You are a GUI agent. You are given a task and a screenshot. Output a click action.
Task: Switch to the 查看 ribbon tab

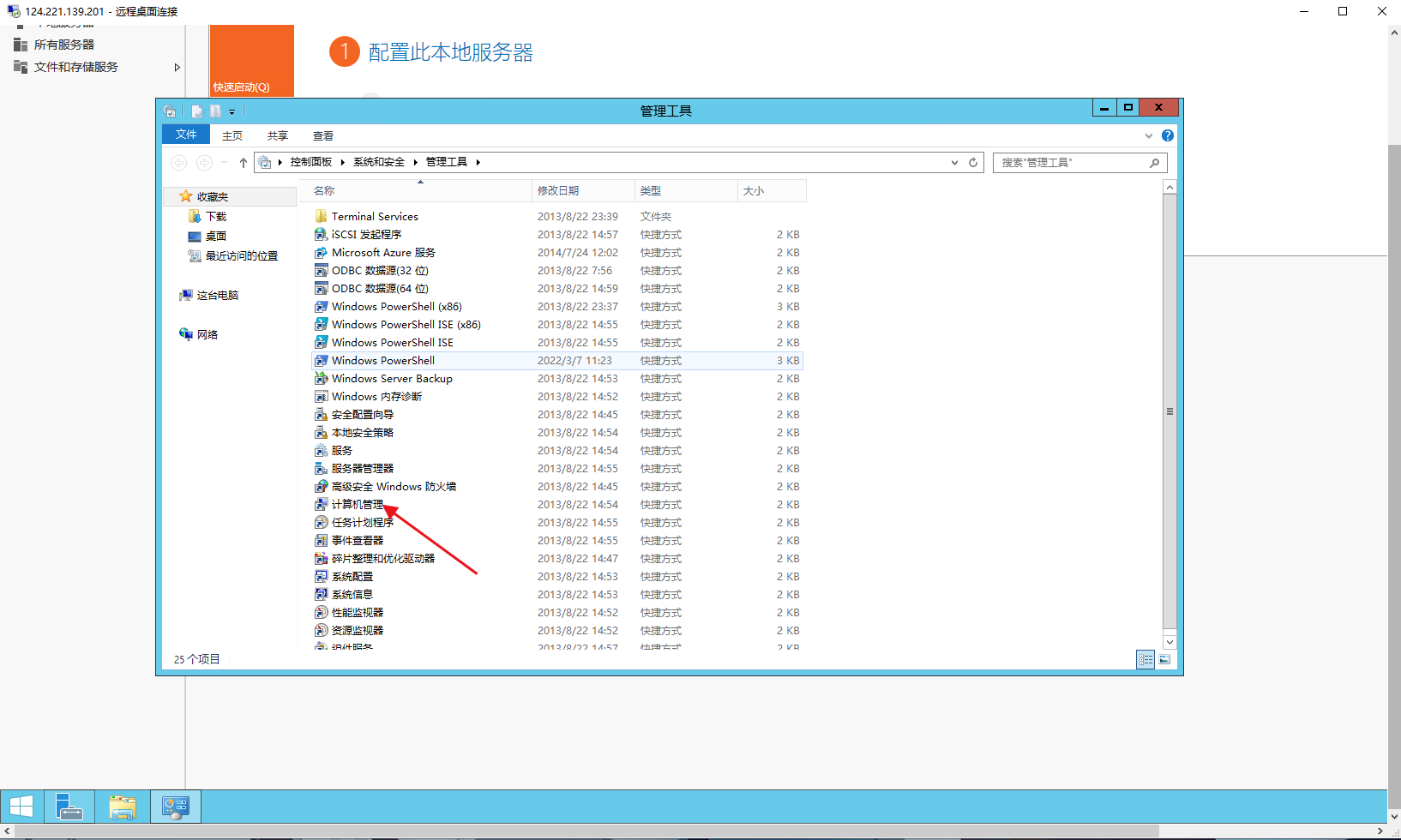323,135
